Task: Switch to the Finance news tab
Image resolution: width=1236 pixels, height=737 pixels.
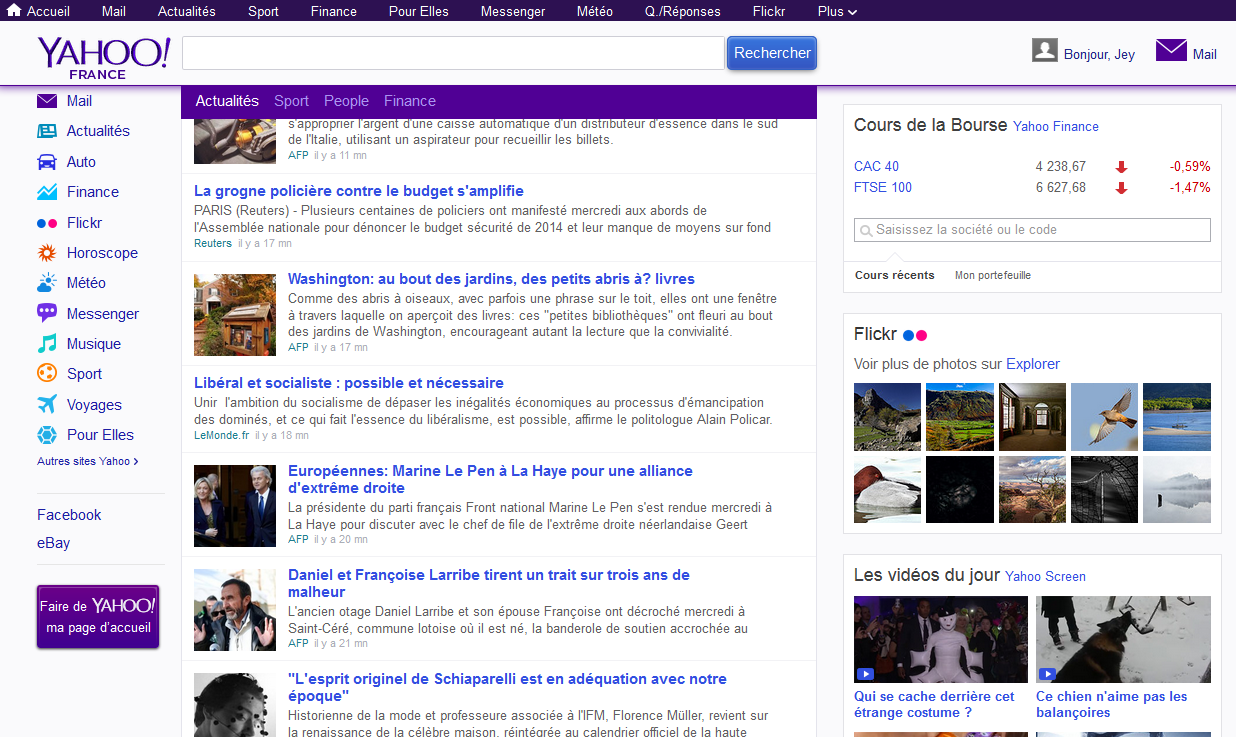Action: tap(410, 101)
